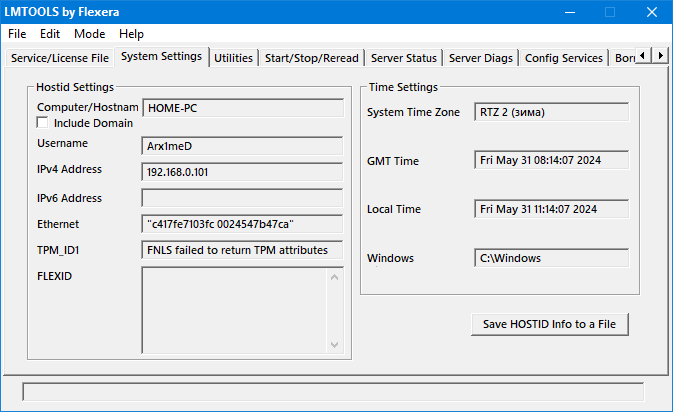Click the Local Time field

coord(552,209)
